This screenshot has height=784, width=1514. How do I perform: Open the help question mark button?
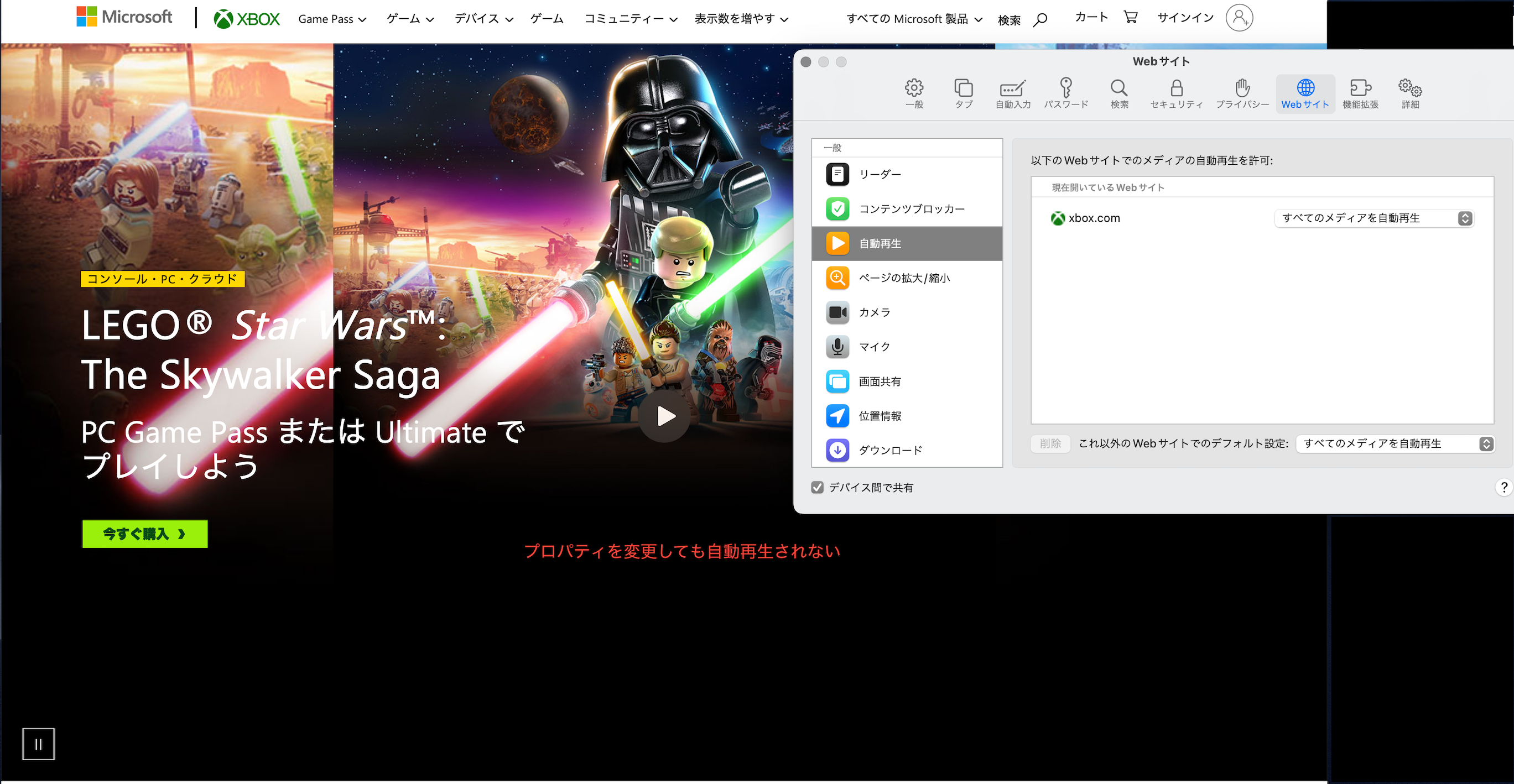pos(1503,488)
